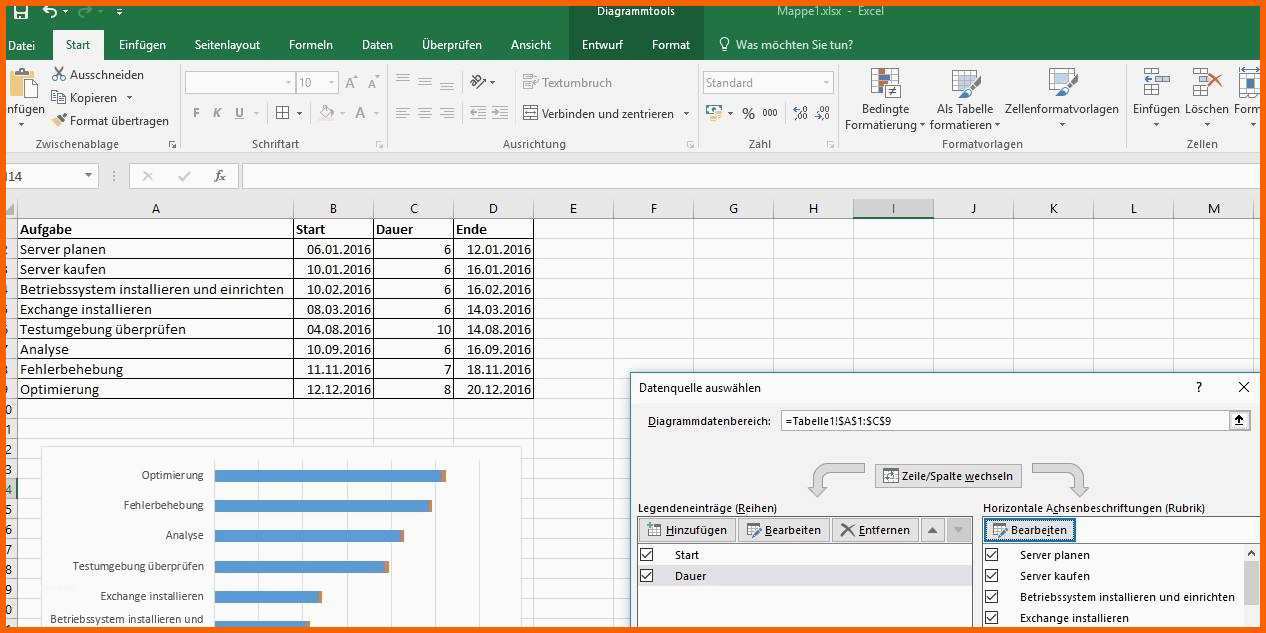The width and height of the screenshot is (1266, 633).
Task: Select cell with Testumgebung überprüfen
Action: 156,329
